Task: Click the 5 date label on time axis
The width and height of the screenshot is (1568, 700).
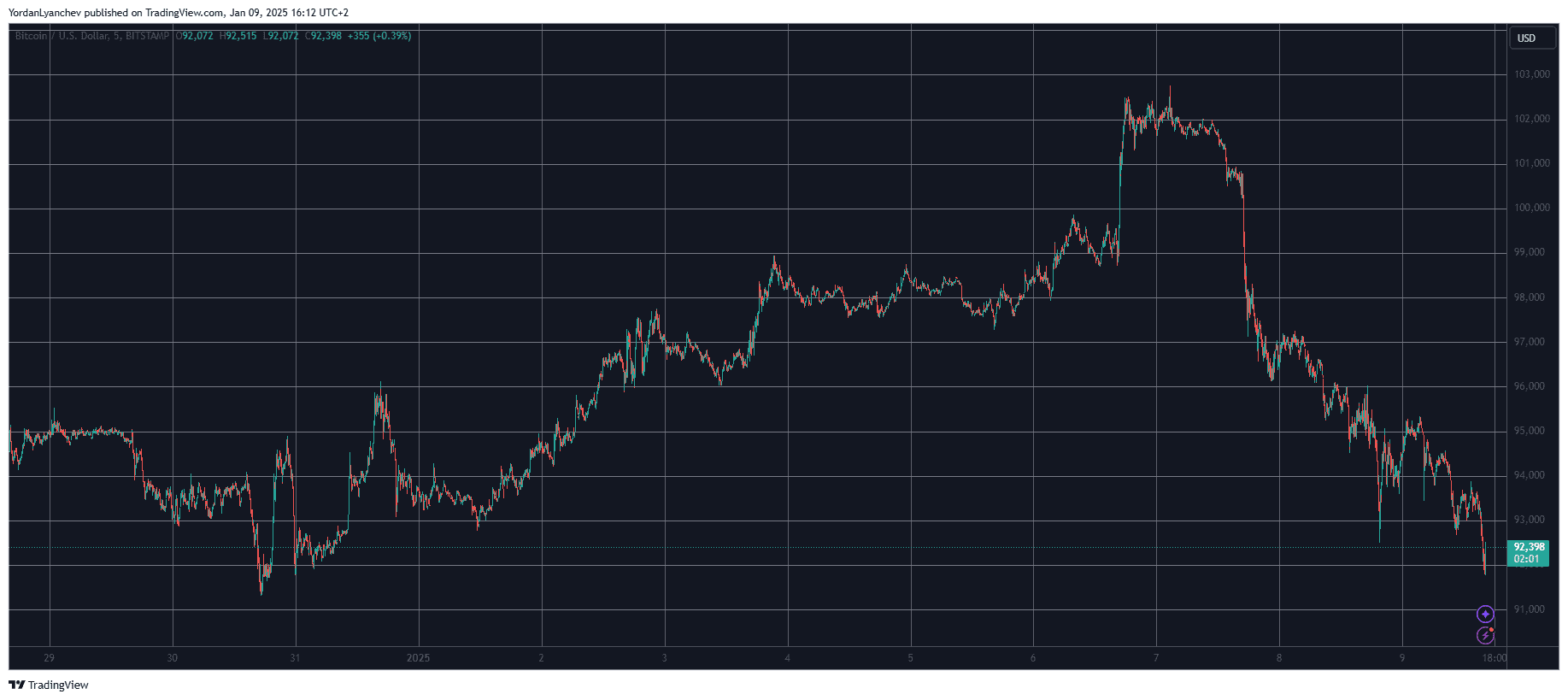Action: pyautogui.click(x=910, y=658)
